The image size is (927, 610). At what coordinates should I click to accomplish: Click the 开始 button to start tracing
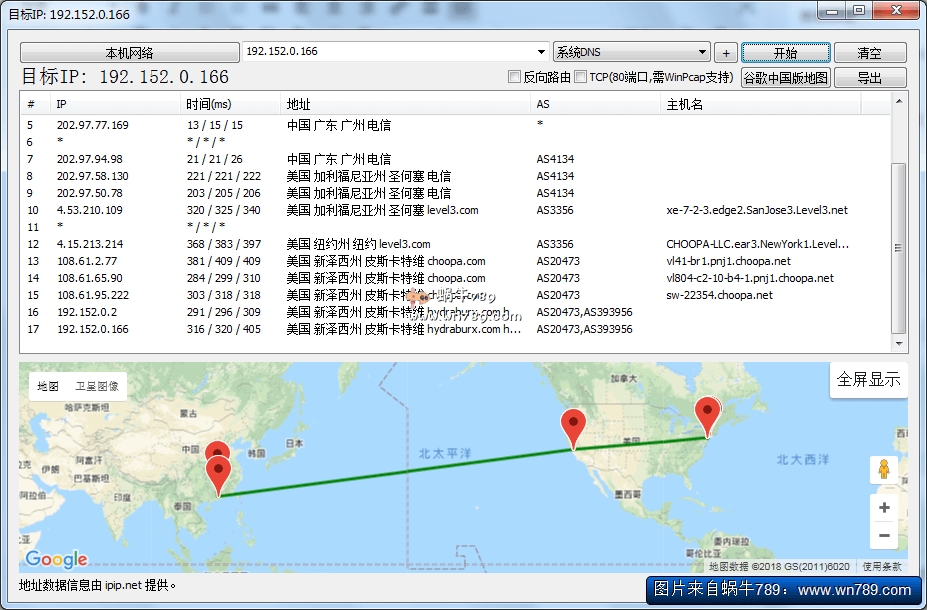786,53
